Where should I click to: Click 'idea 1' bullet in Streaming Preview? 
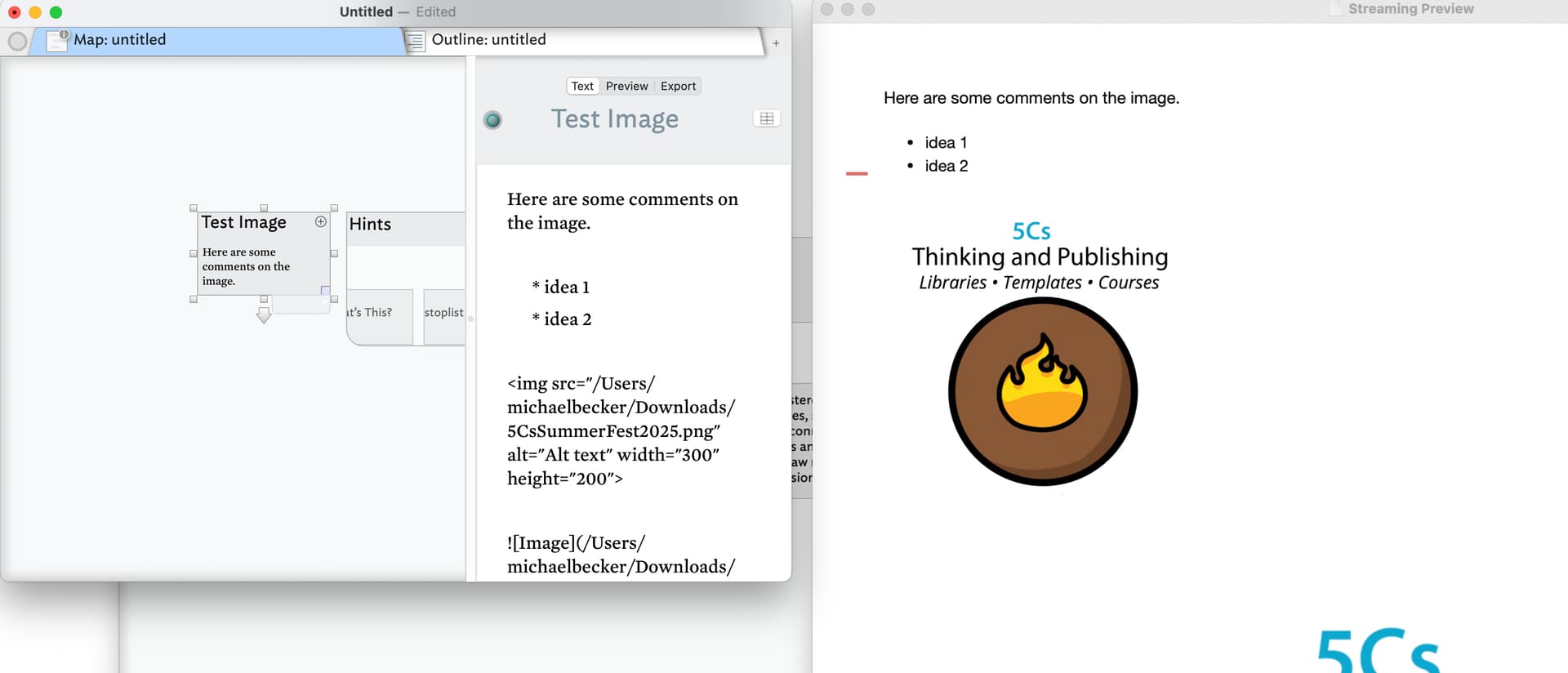[946, 142]
